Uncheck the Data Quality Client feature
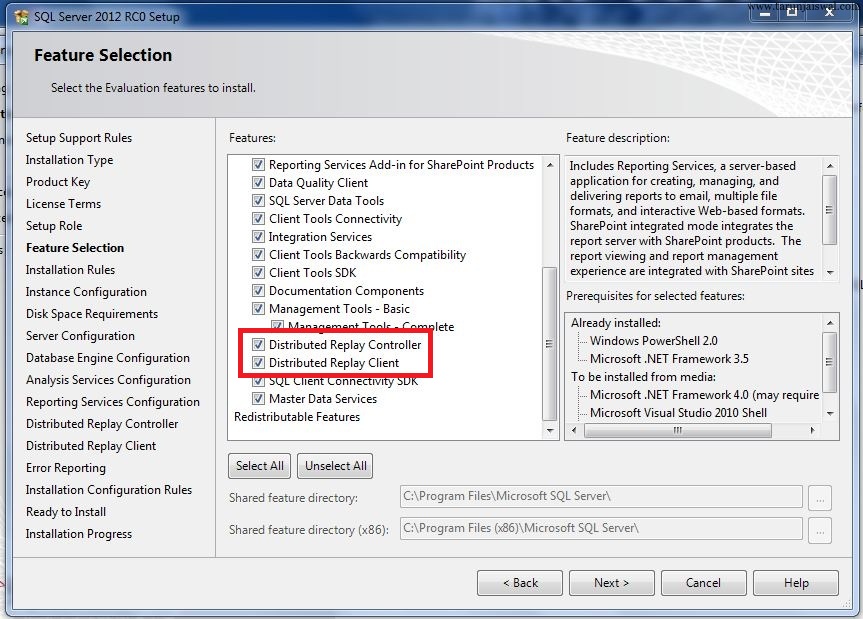This screenshot has width=863, height=619. (258, 182)
